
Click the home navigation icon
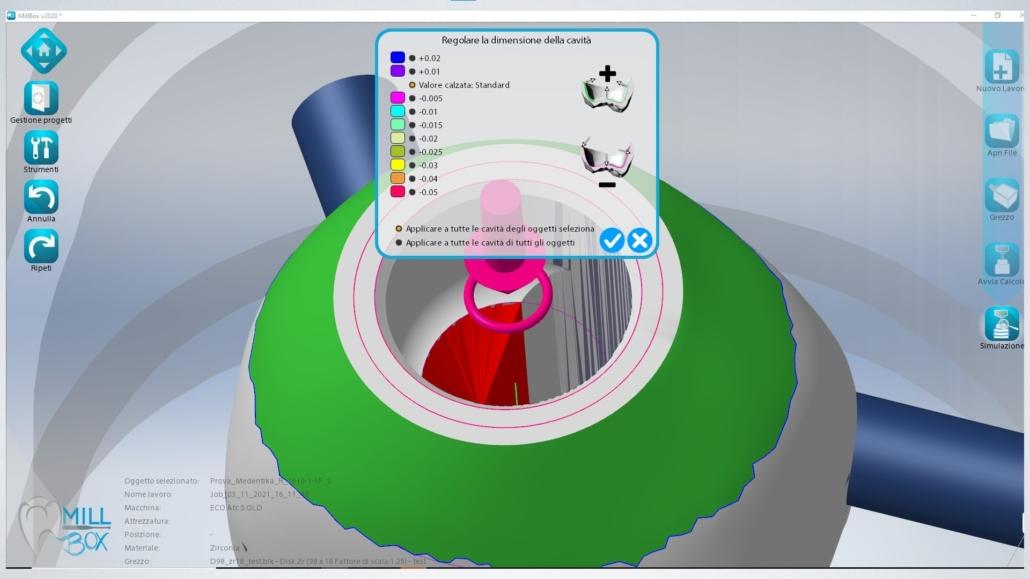[43, 49]
